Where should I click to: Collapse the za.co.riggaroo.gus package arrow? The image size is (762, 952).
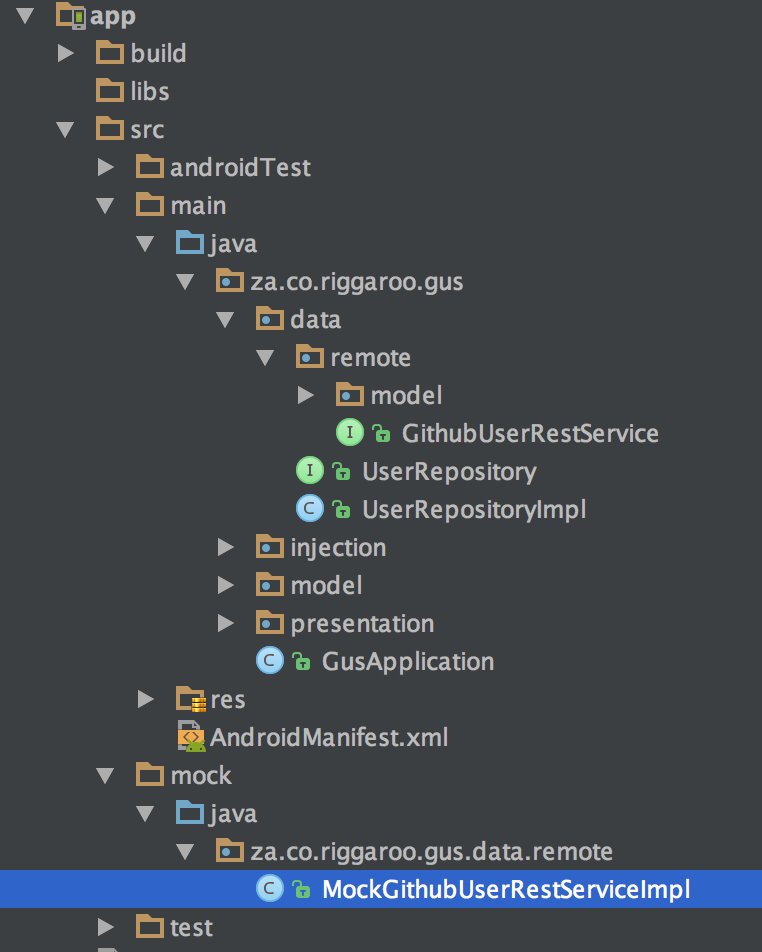pyautogui.click(x=185, y=282)
